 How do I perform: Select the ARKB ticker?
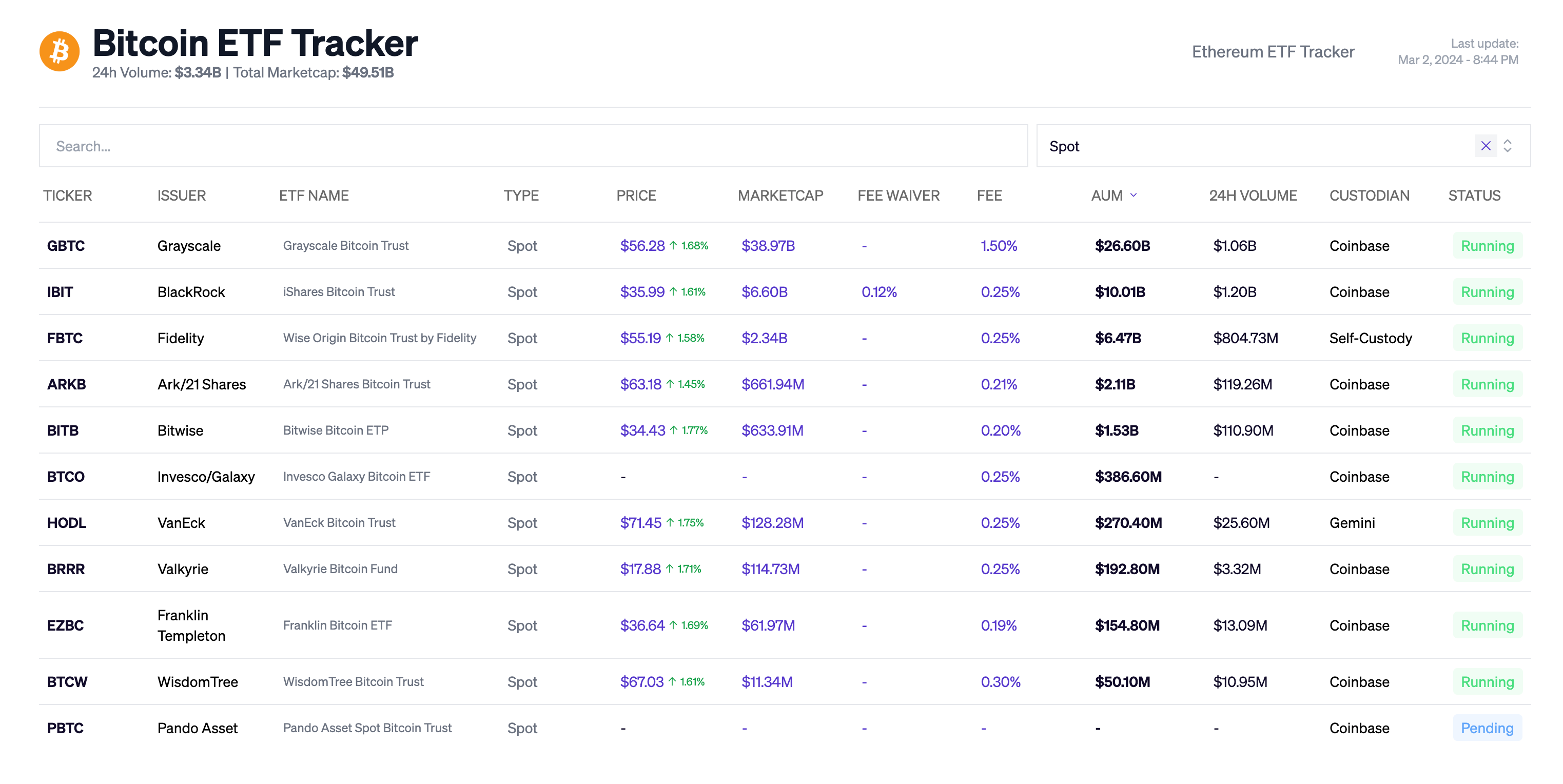pos(67,384)
